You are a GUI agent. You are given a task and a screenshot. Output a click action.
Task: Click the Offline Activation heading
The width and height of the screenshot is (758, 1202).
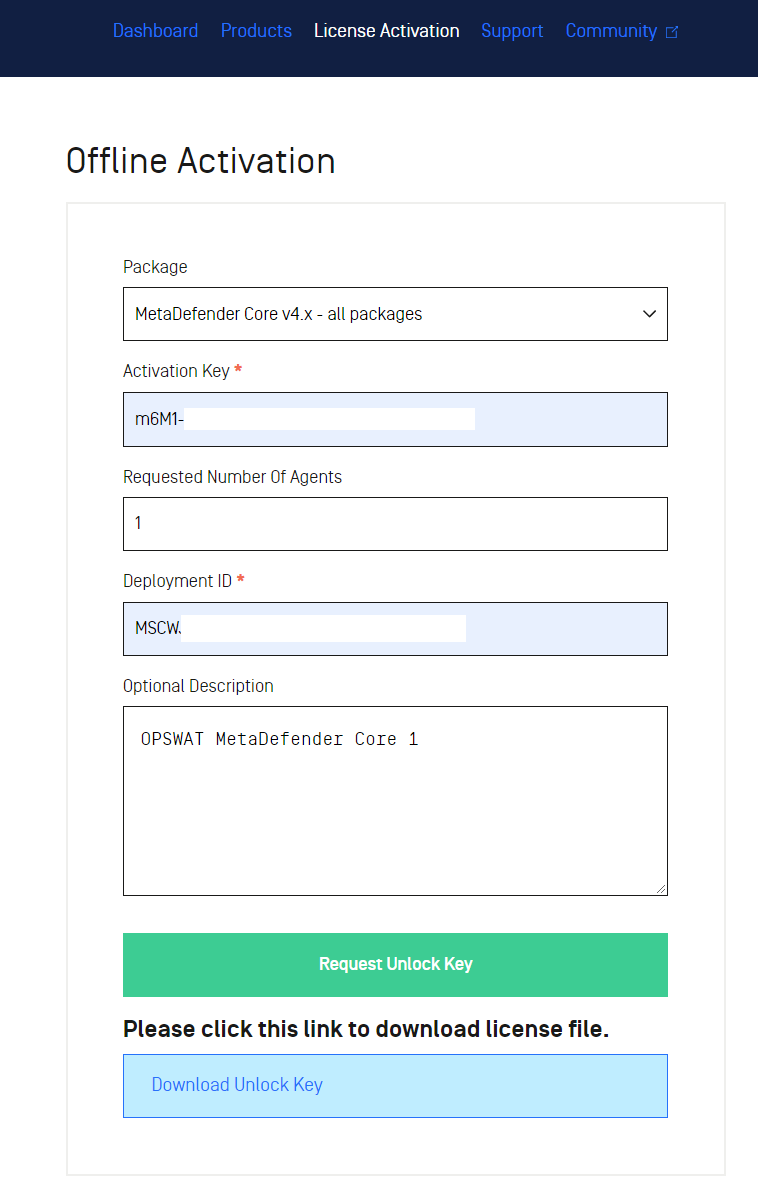point(201,161)
